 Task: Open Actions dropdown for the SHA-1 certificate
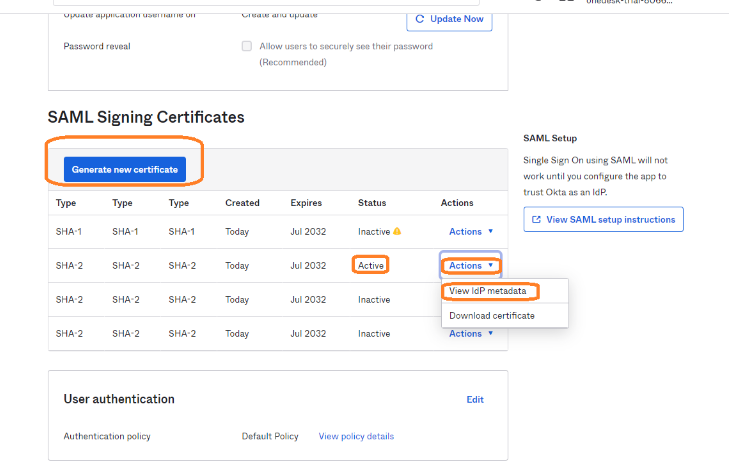(470, 232)
